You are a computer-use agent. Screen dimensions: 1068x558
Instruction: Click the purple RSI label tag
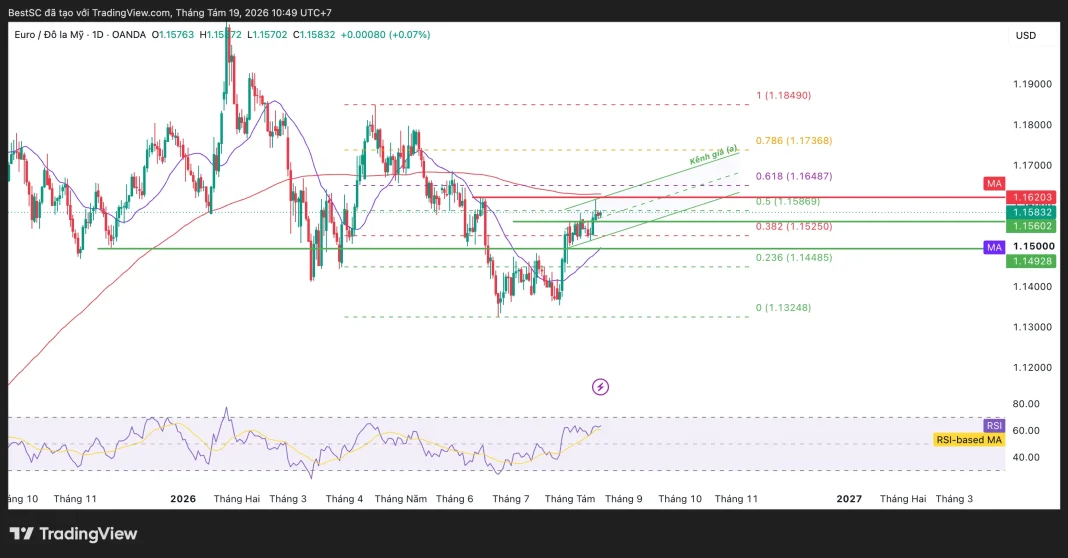click(994, 426)
